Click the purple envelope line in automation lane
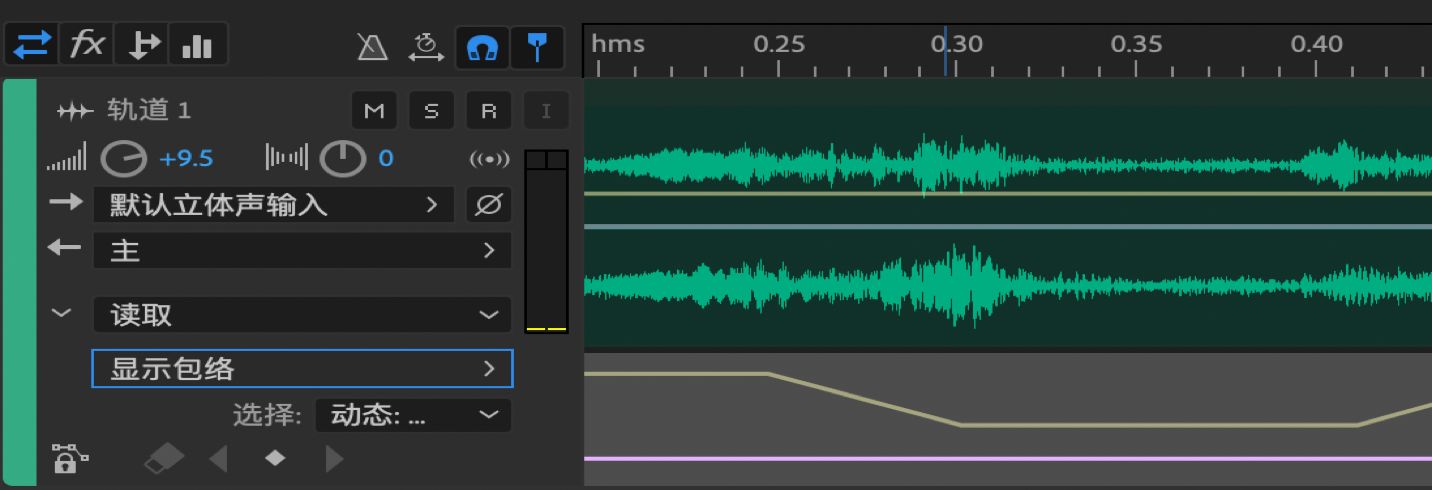The height and width of the screenshot is (490, 1432). (1007, 459)
